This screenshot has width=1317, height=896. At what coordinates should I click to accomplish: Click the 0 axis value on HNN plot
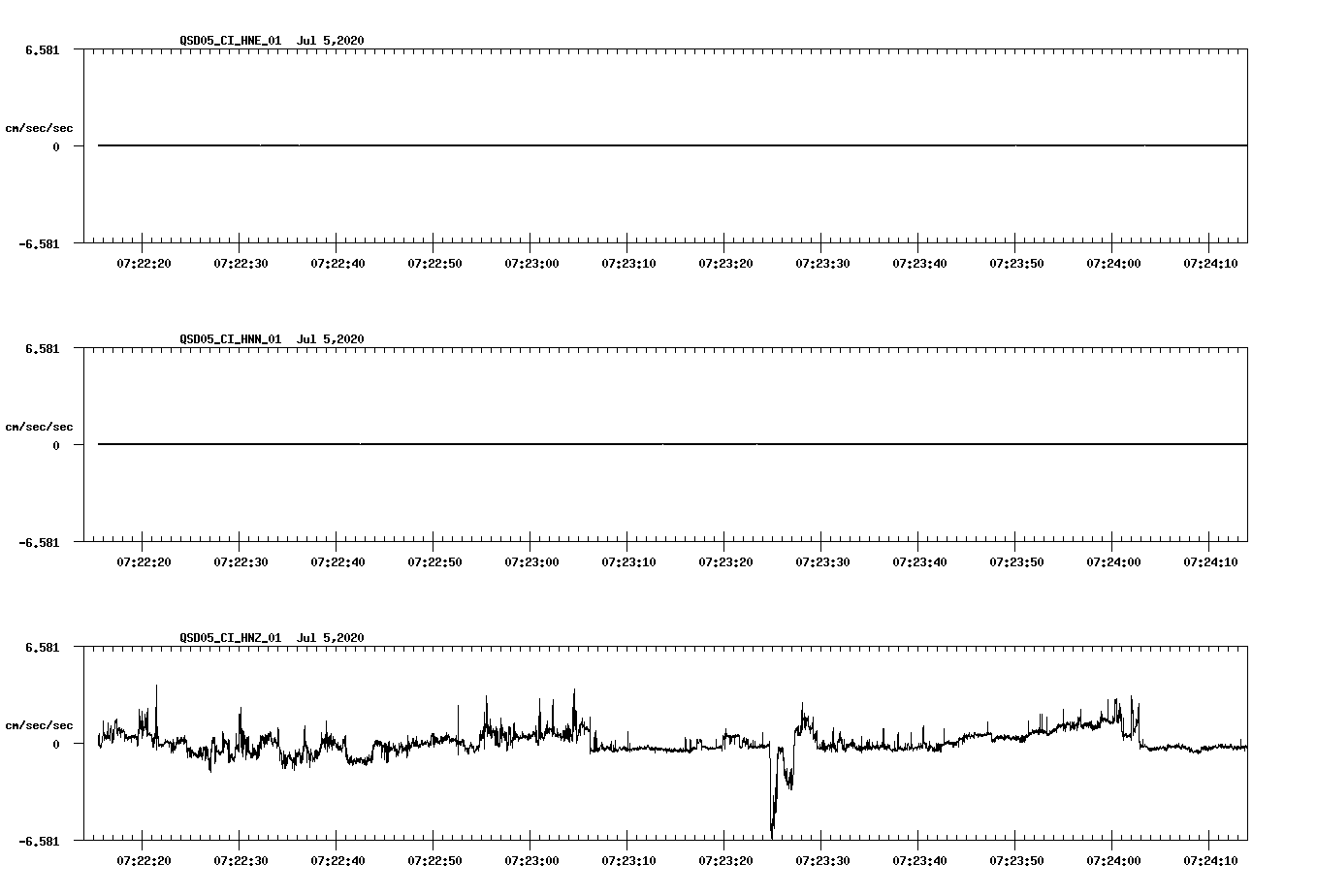click(56, 445)
